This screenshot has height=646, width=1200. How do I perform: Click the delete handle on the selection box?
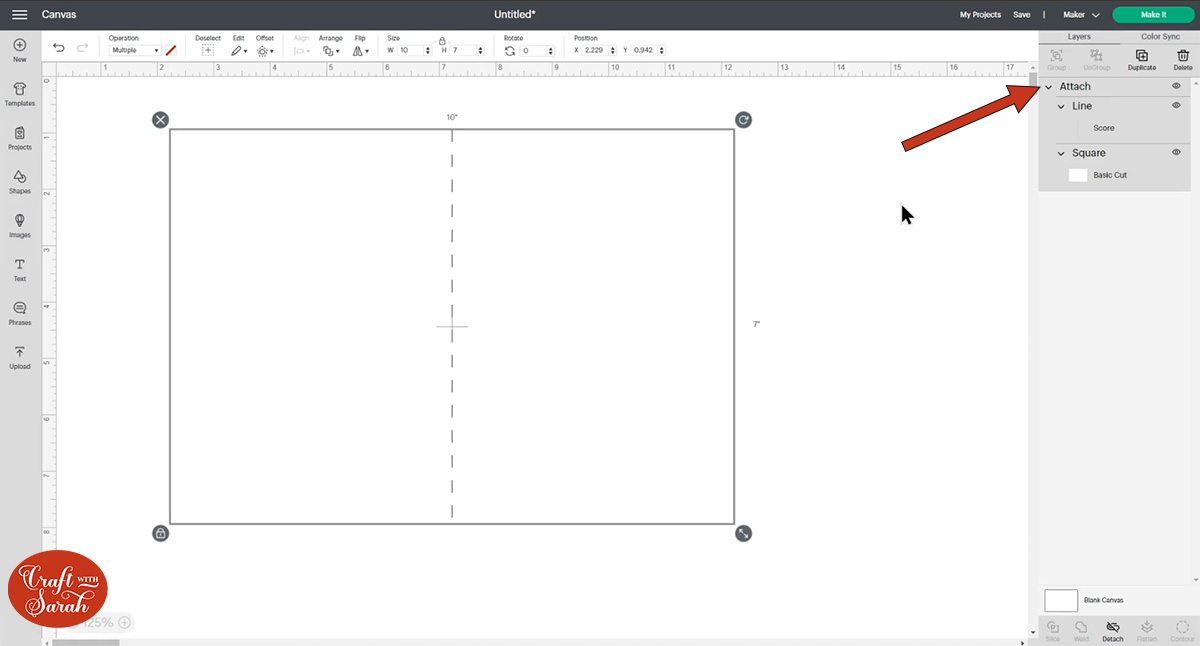pyautogui.click(x=160, y=120)
